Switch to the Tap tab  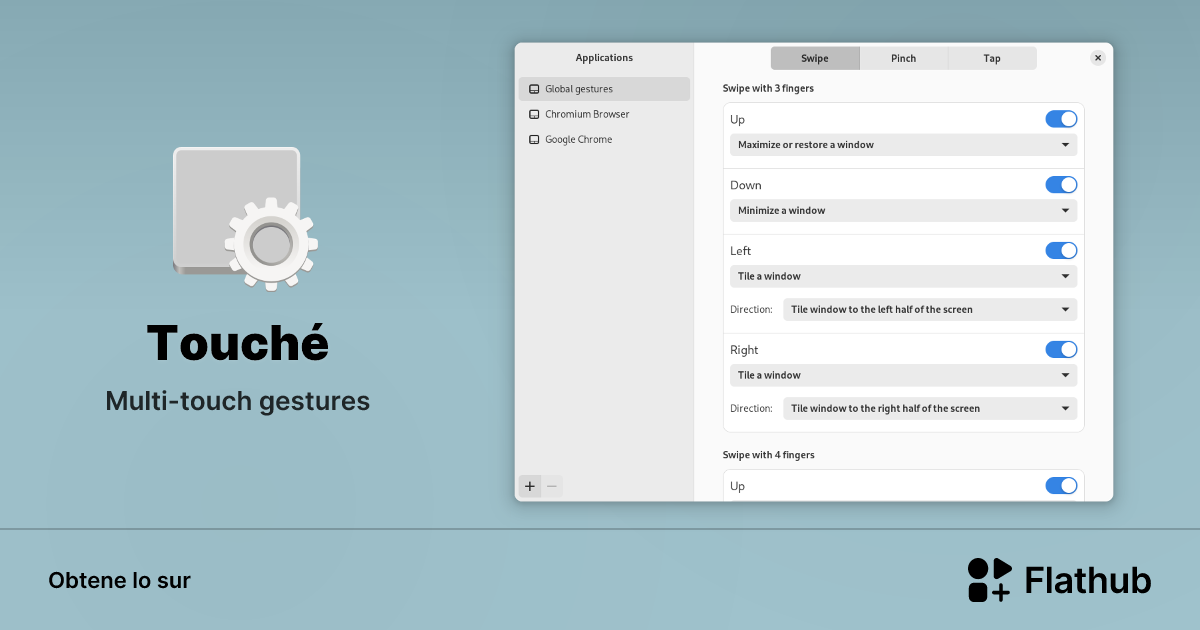pos(991,58)
